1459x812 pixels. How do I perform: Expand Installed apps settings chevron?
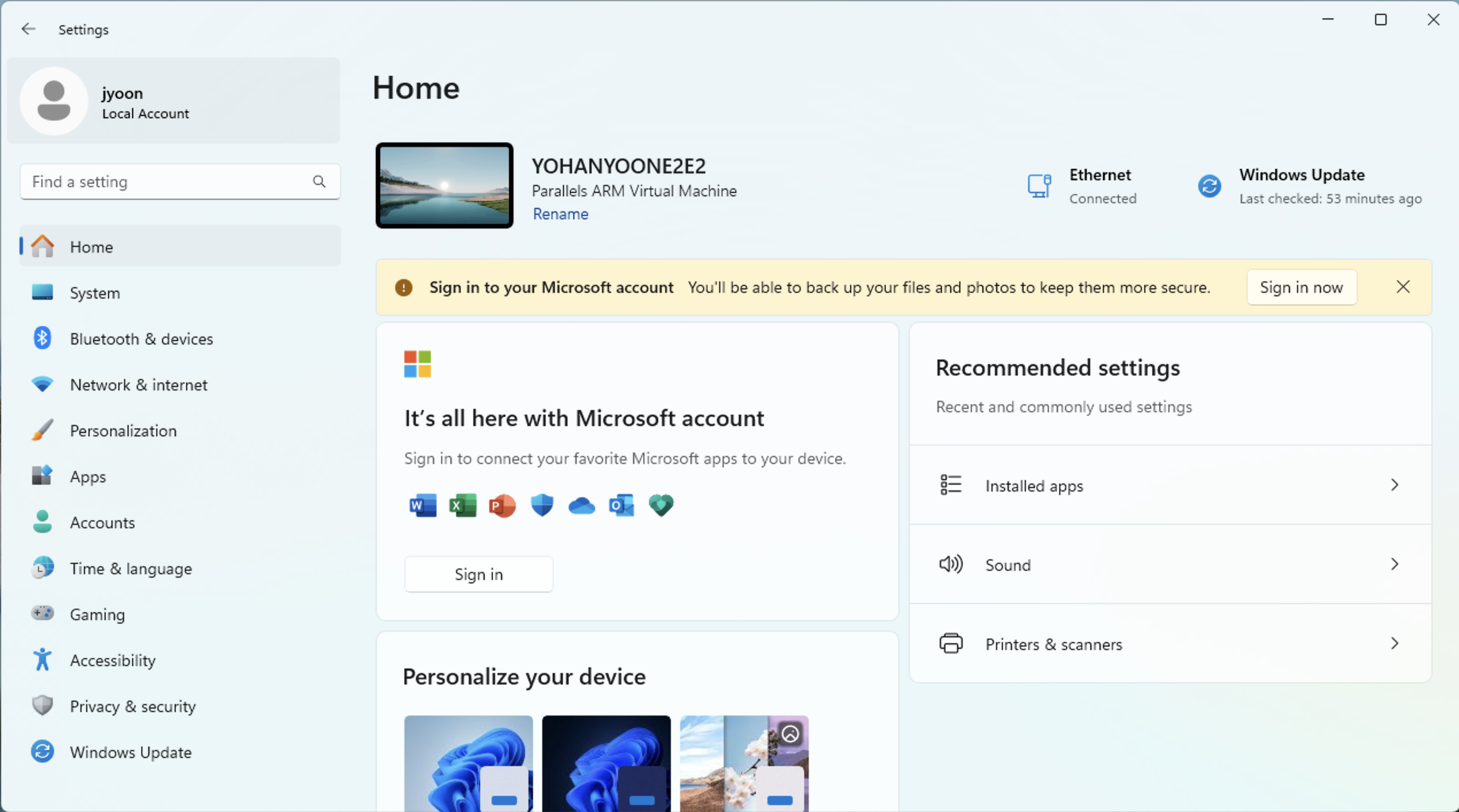[1394, 485]
